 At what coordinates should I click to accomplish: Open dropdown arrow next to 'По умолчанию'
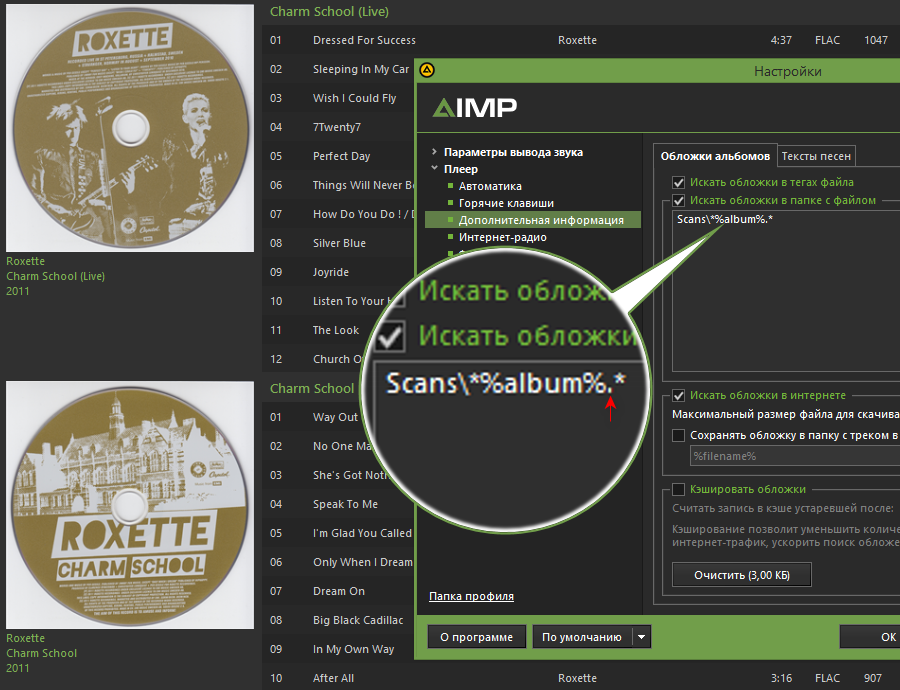(642, 637)
